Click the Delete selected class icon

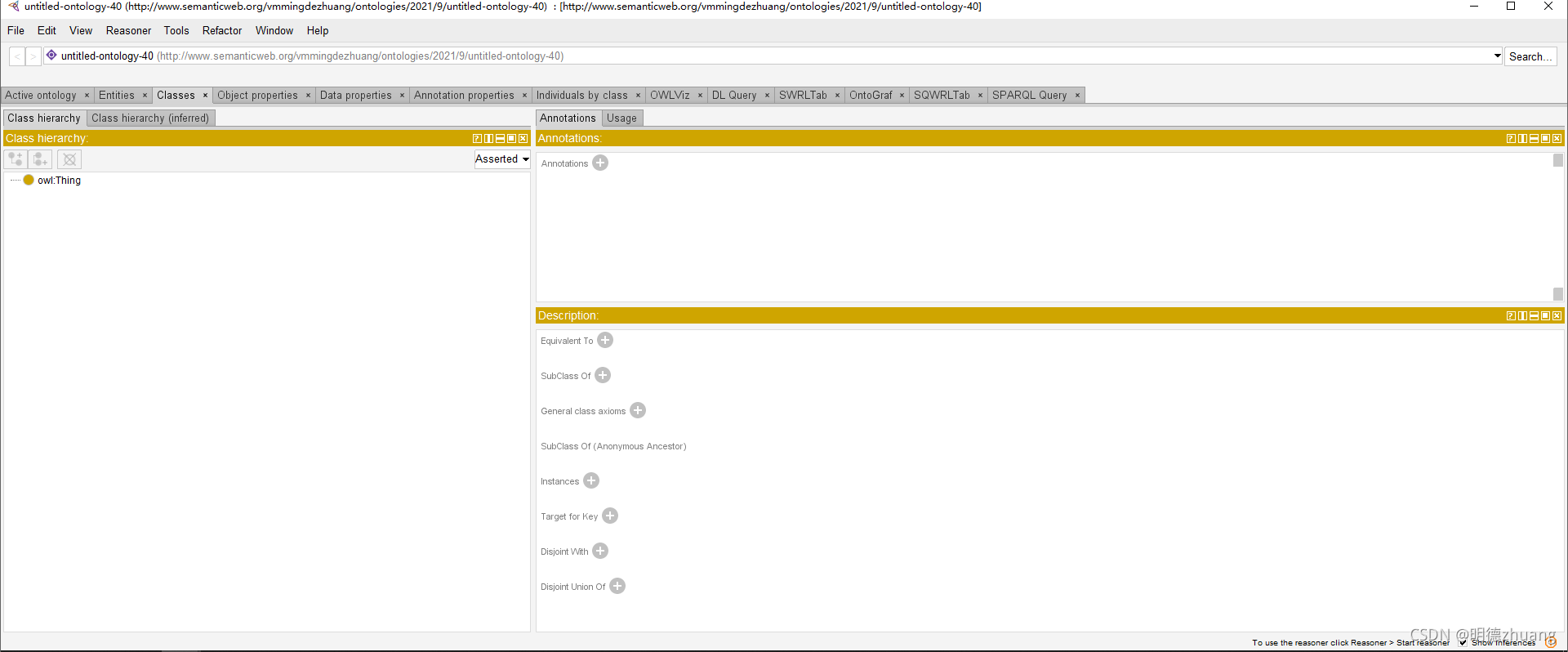point(69,159)
